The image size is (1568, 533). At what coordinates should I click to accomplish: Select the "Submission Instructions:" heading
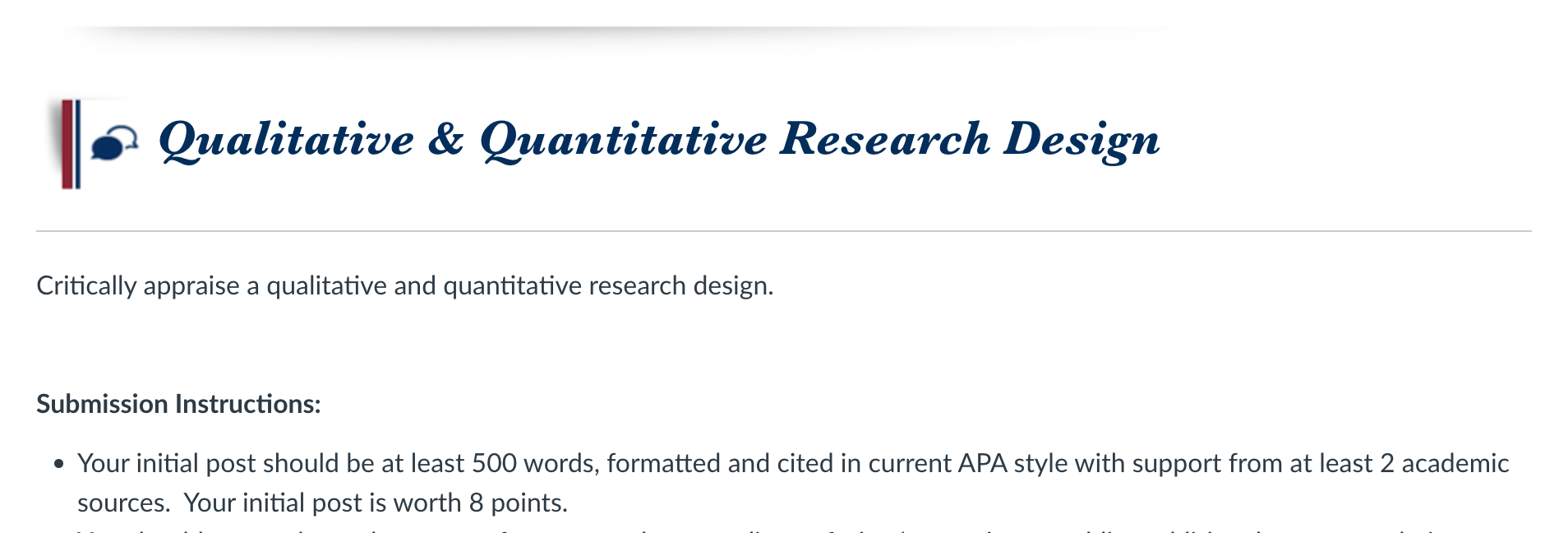(x=178, y=404)
